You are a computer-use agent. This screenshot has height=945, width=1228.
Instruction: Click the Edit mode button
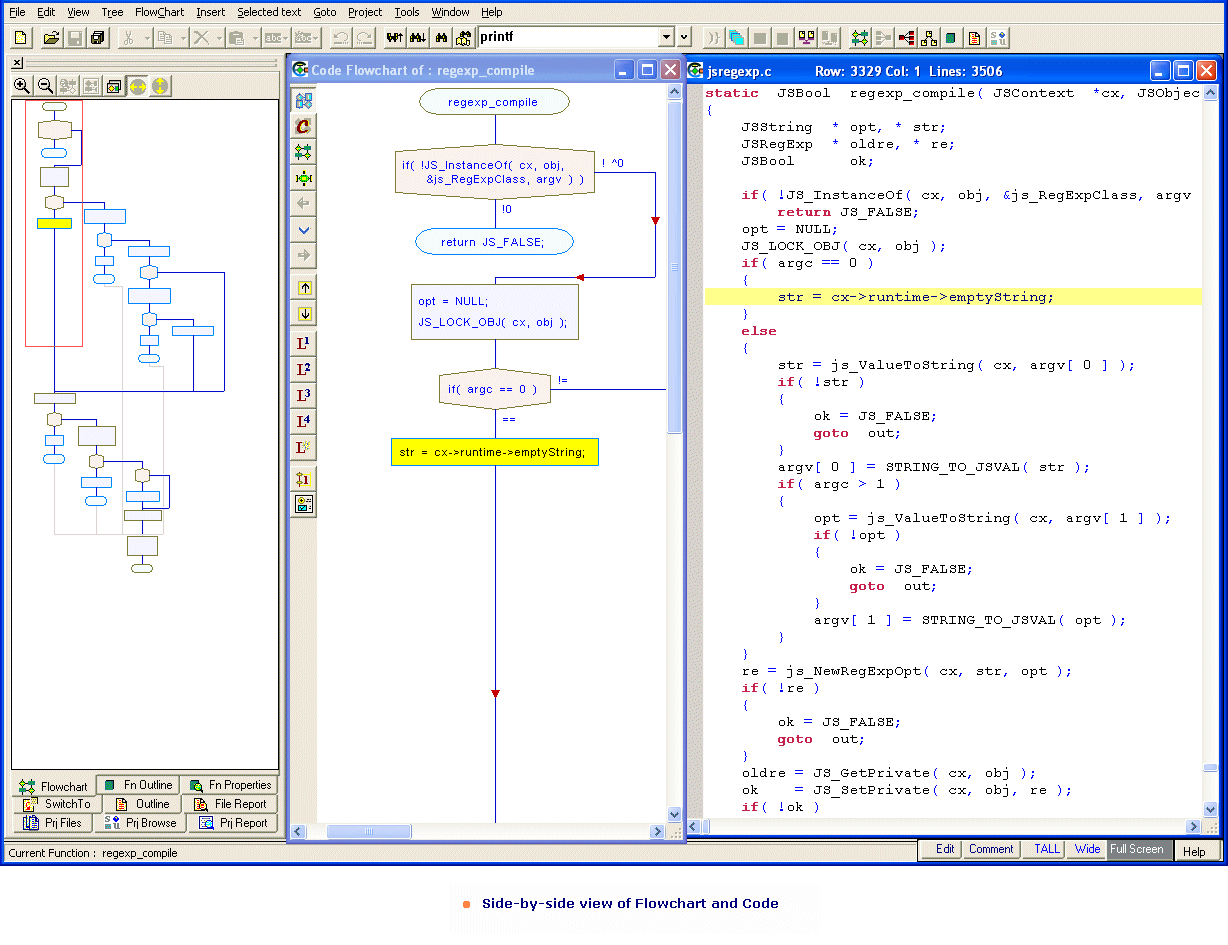(x=942, y=849)
